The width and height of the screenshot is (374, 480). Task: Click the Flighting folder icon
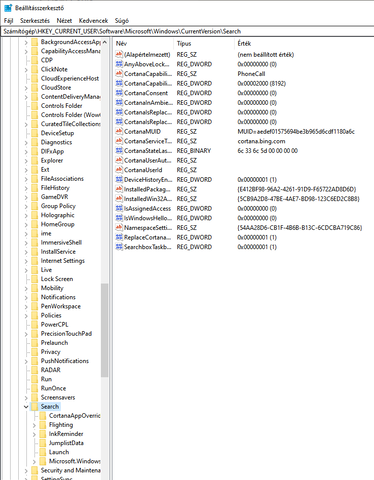[x=43, y=425]
